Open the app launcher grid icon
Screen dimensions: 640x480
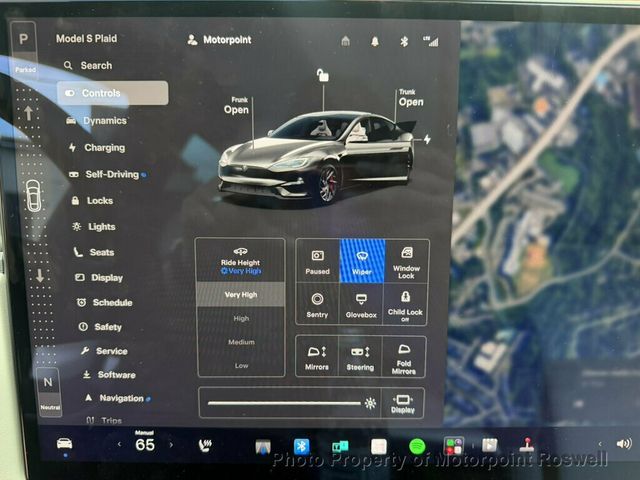[453, 446]
